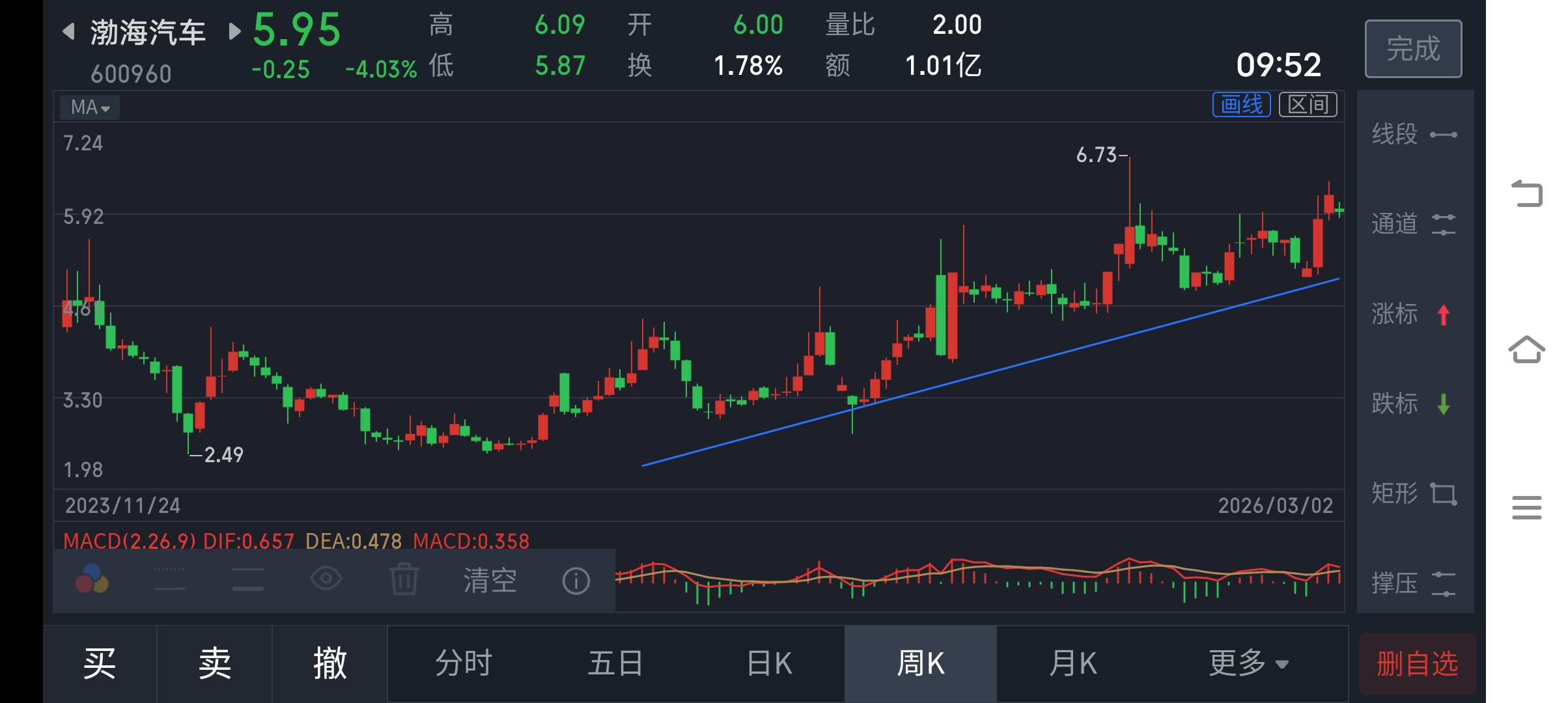Switch to the 月K monthly chart tab

pyautogui.click(x=1072, y=664)
